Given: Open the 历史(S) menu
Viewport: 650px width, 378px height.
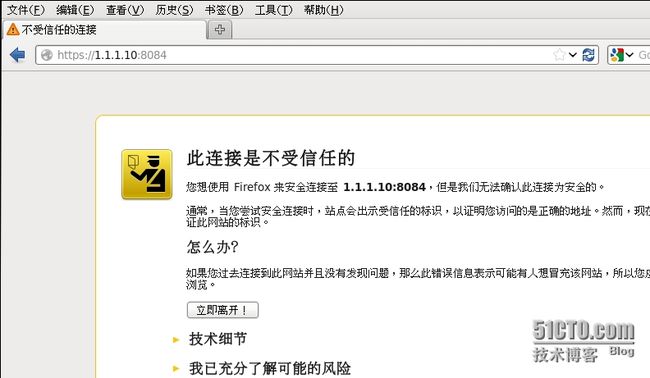Looking at the screenshot, I should 174,10.
